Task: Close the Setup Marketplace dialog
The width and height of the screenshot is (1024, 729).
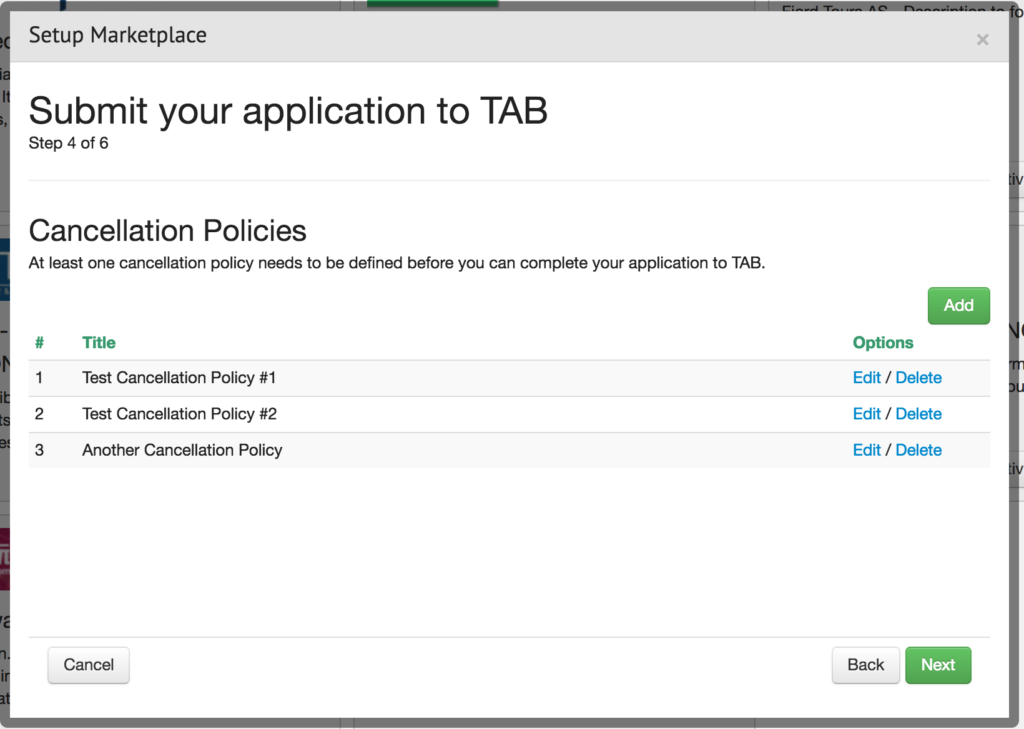Action: (982, 40)
